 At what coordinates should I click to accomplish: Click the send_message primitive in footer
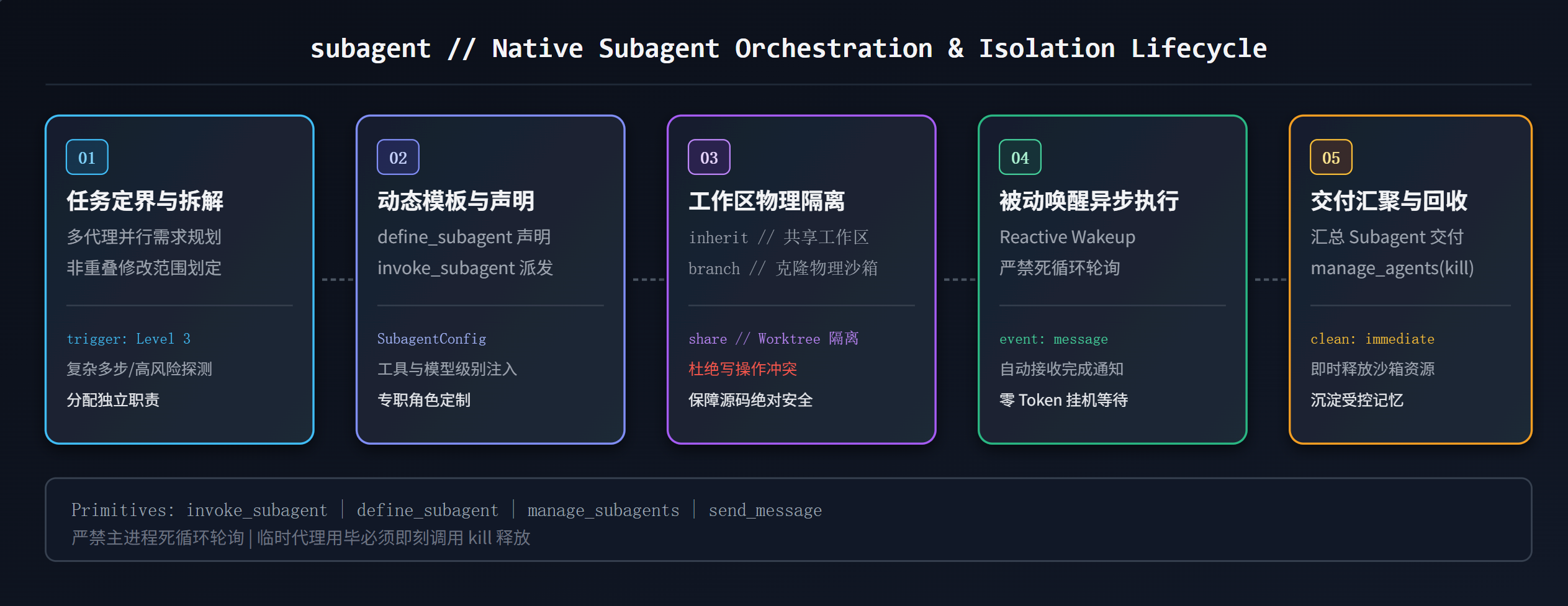point(765,510)
